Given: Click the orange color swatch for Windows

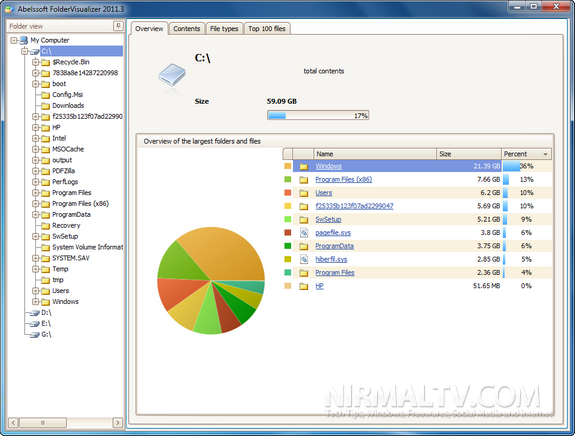Looking at the screenshot, I should coord(288,166).
